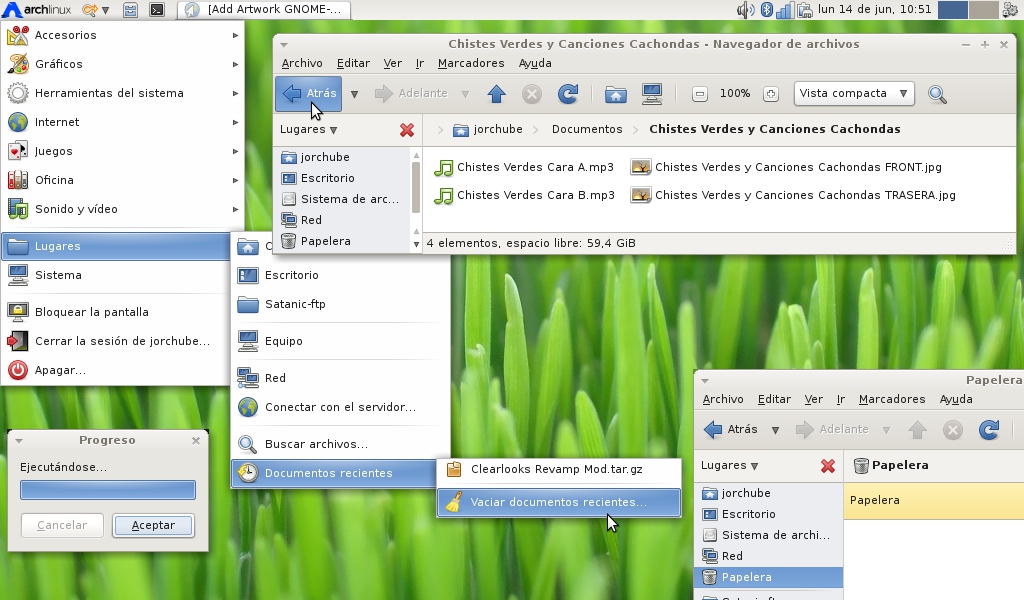Select Add Artwork GNOME taskbar window button
Image resolution: width=1024 pixels, height=600 pixels.
point(264,10)
